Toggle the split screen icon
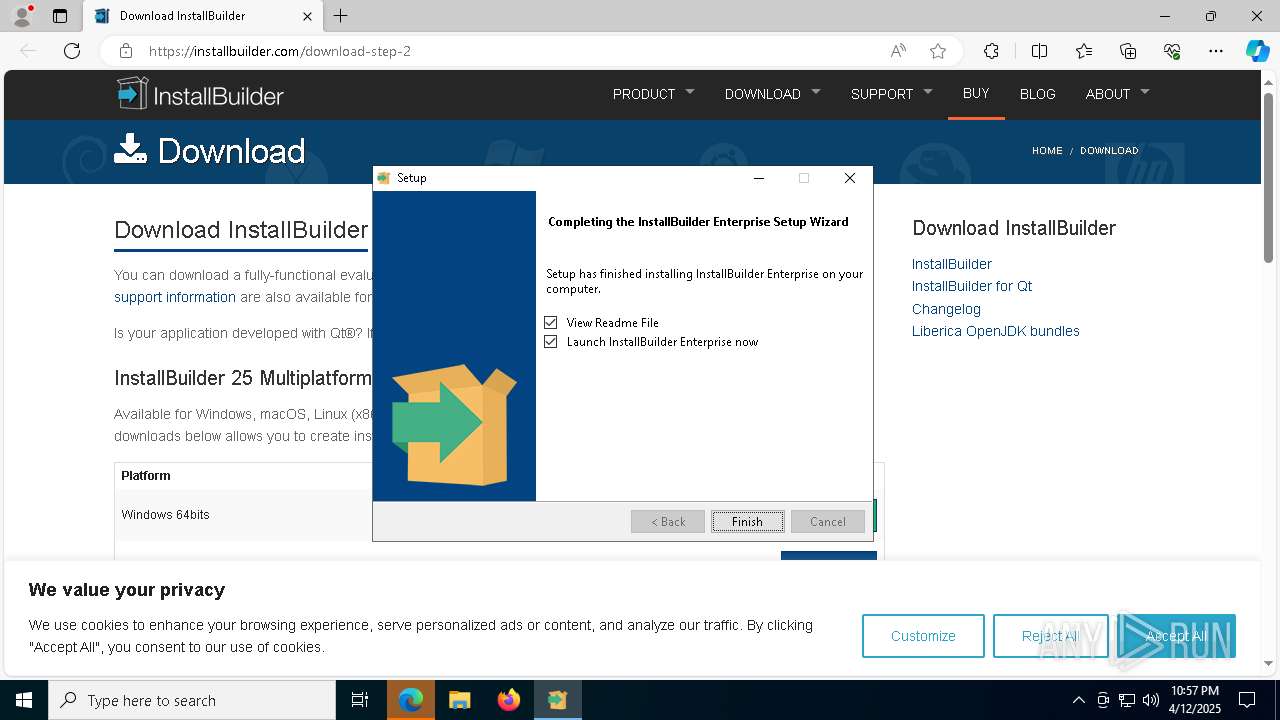 1039,51
